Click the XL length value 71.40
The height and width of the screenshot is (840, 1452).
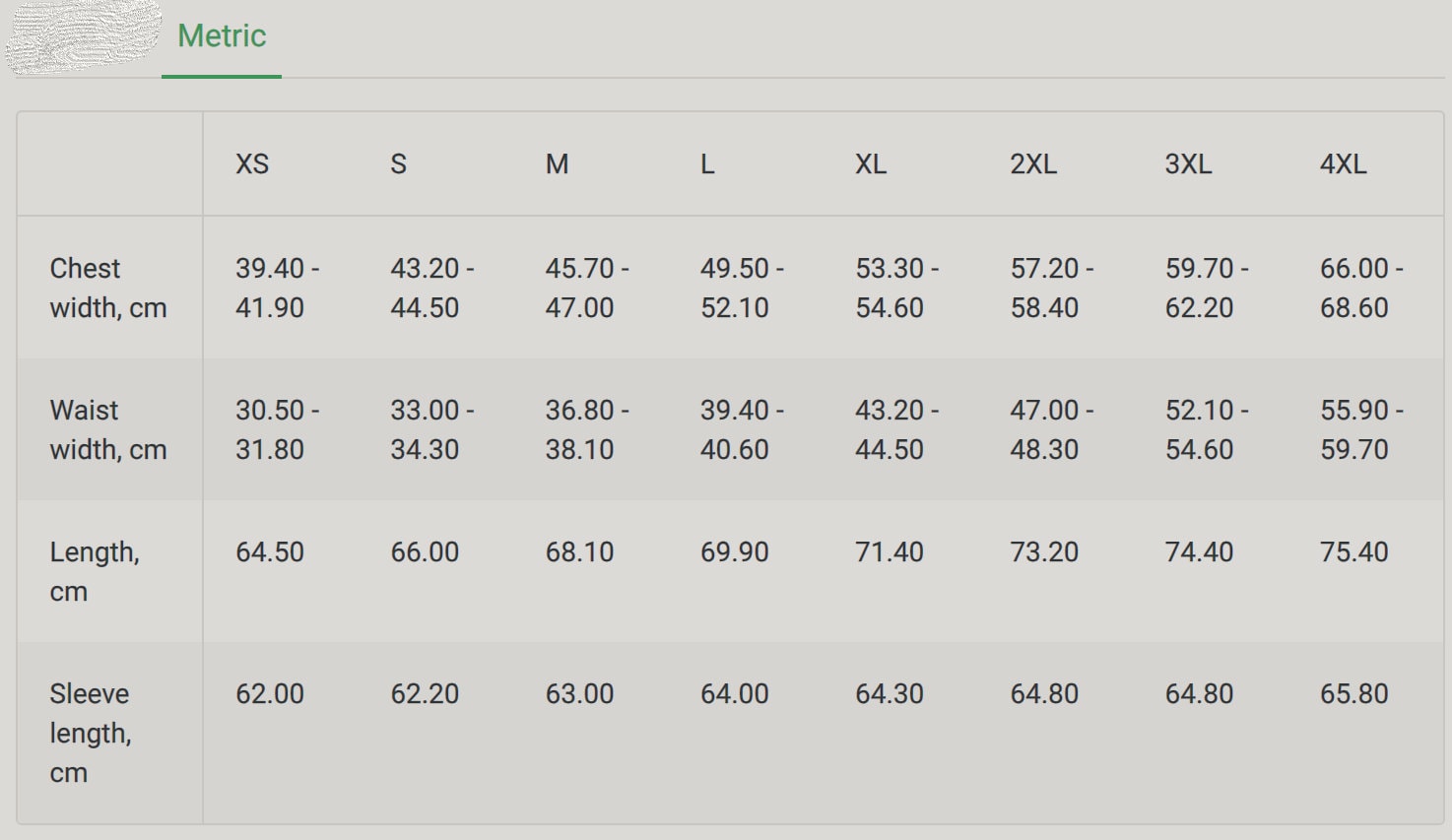pyautogui.click(x=890, y=551)
